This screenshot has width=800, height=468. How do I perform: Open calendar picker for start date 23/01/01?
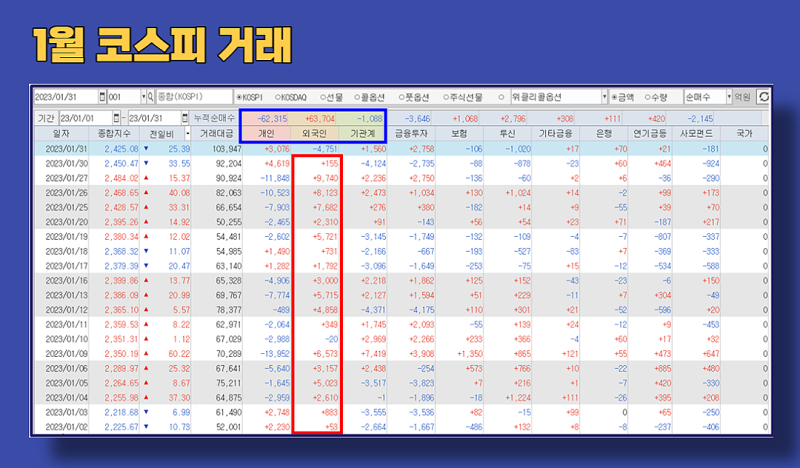tap(116, 118)
